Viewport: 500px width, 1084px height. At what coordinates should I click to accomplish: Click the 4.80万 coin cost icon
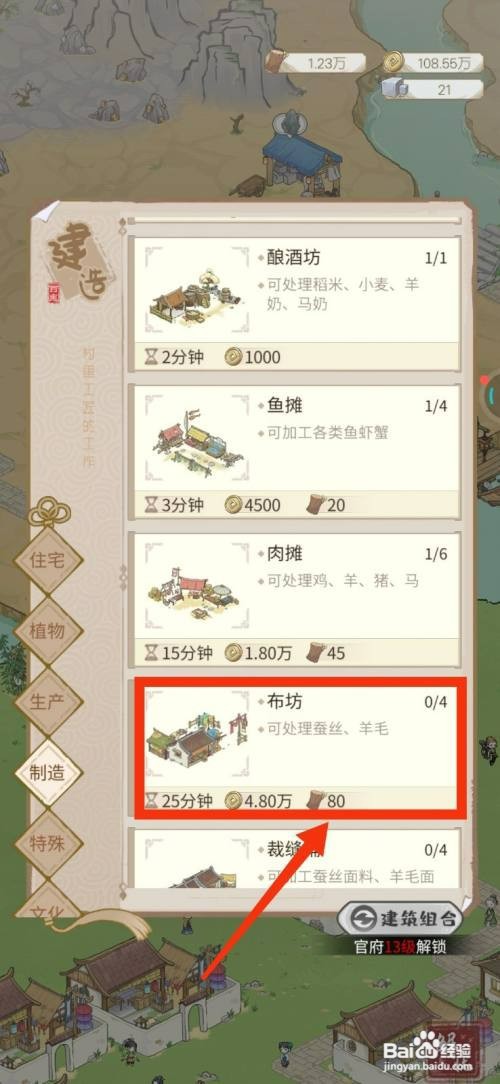pos(234,801)
